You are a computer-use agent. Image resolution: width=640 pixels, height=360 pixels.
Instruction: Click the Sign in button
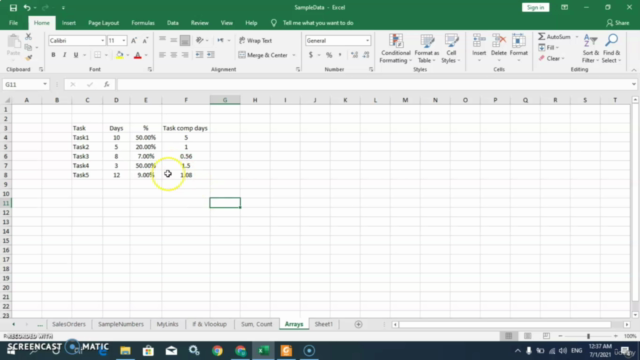[x=536, y=7]
